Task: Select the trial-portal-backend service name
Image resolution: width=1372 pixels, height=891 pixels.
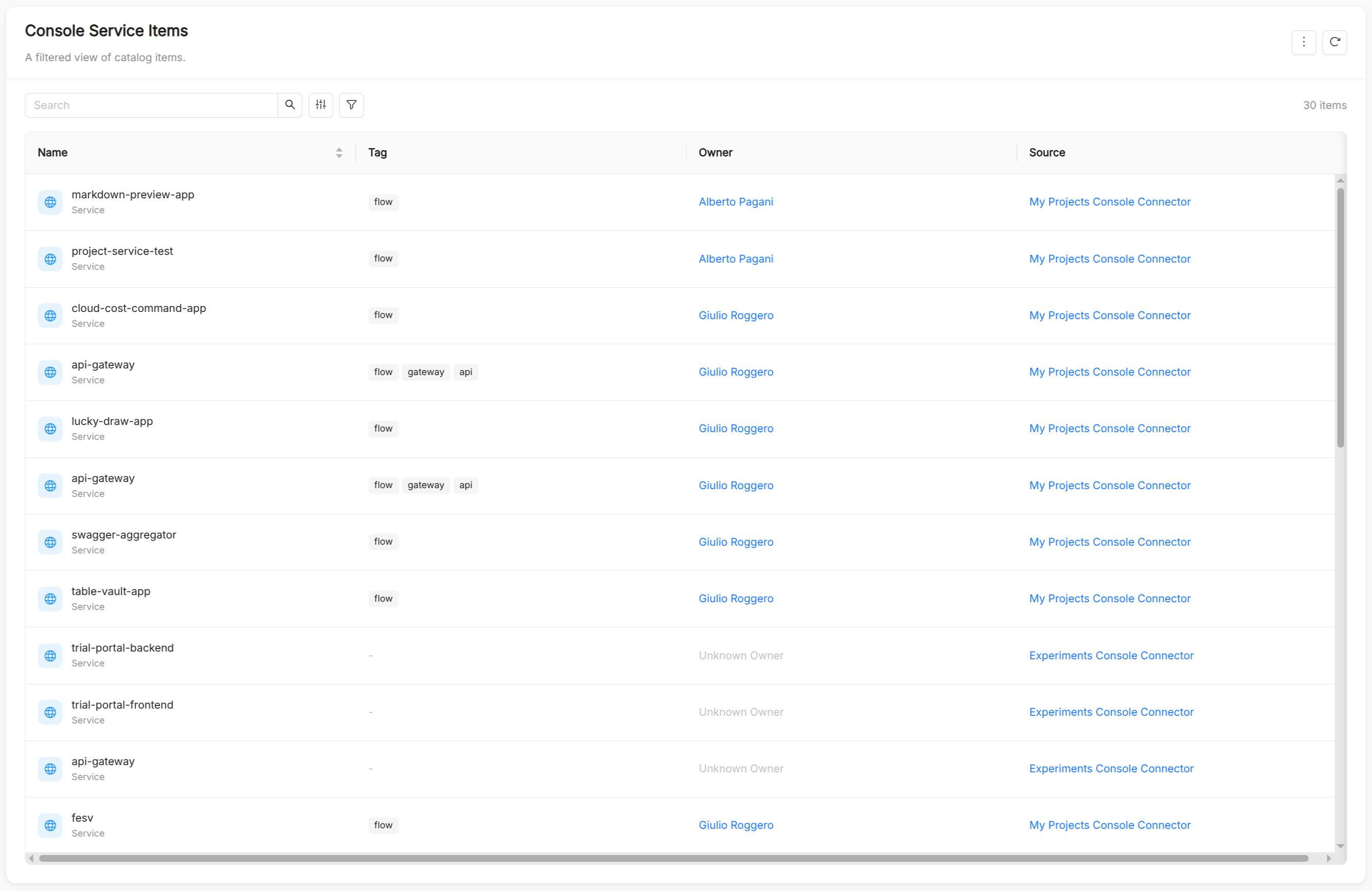Action: coord(123,648)
